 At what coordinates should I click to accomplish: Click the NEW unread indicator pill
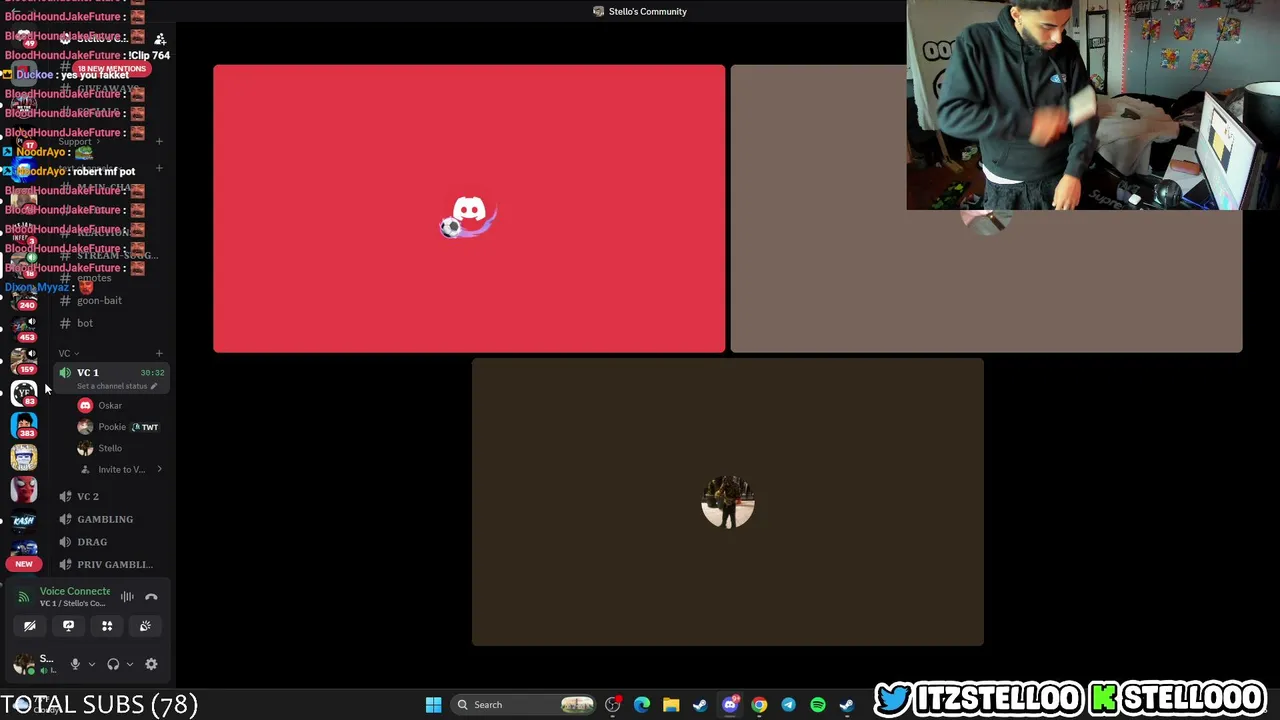[24, 564]
